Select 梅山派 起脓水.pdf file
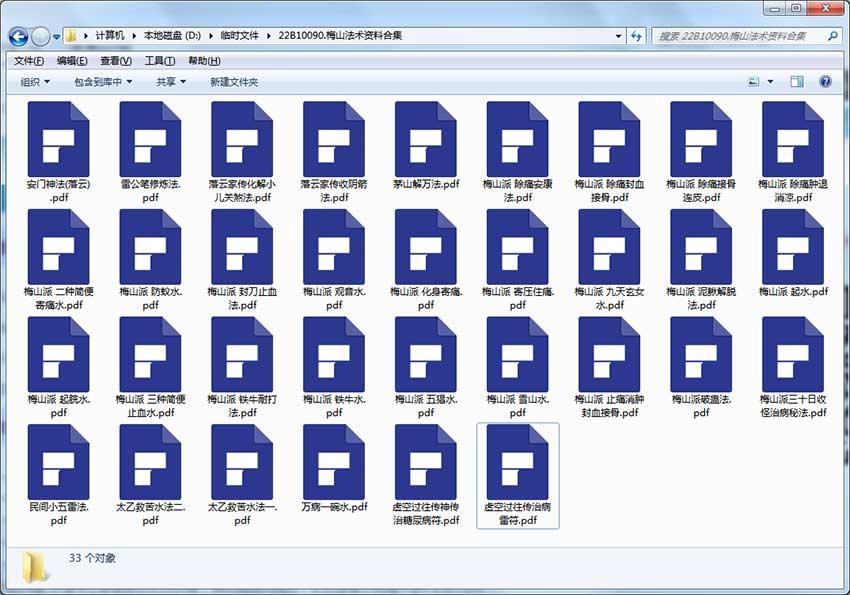The width and height of the screenshot is (850, 595). (x=59, y=367)
